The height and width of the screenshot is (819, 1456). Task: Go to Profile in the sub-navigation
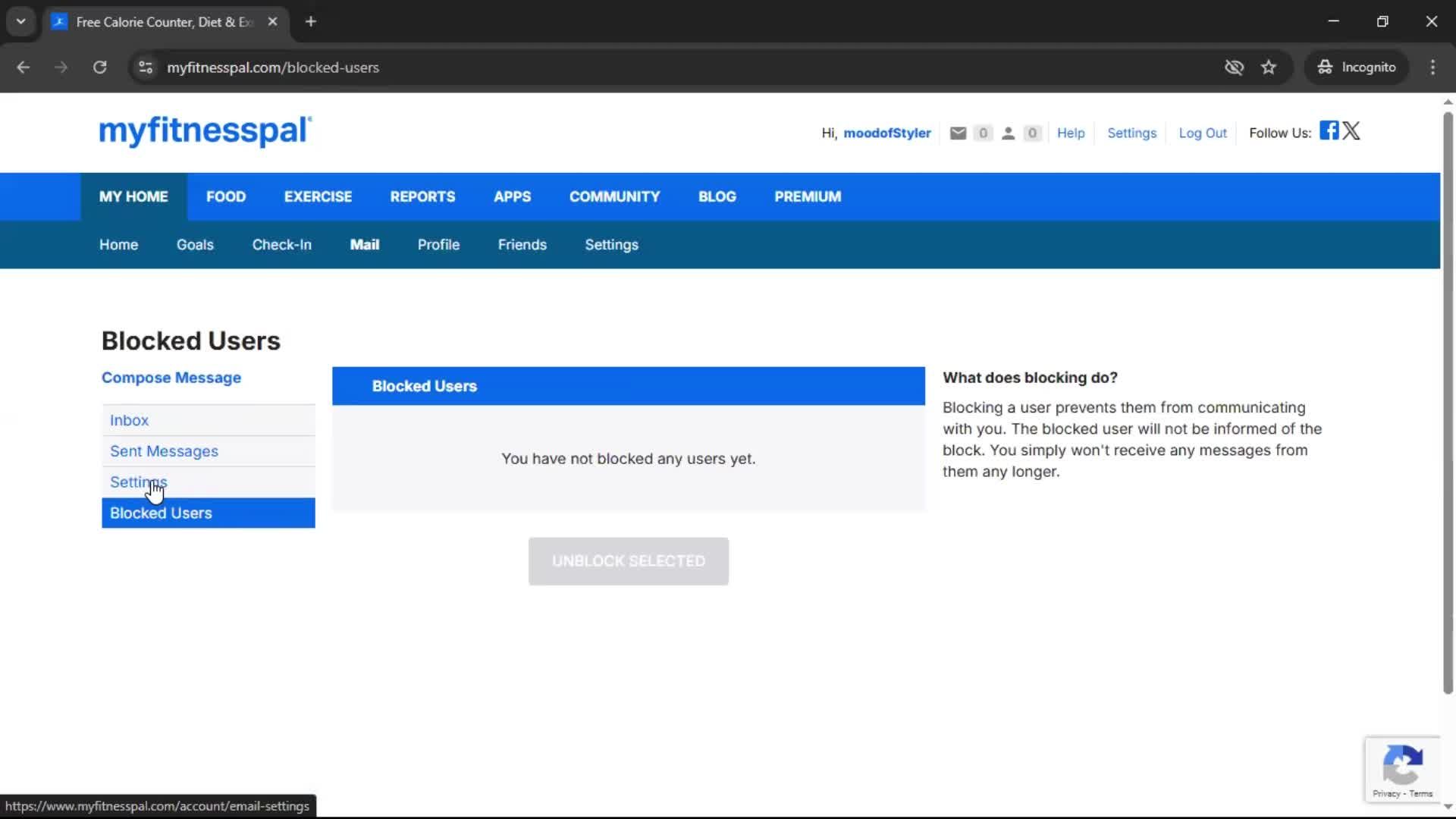click(438, 245)
